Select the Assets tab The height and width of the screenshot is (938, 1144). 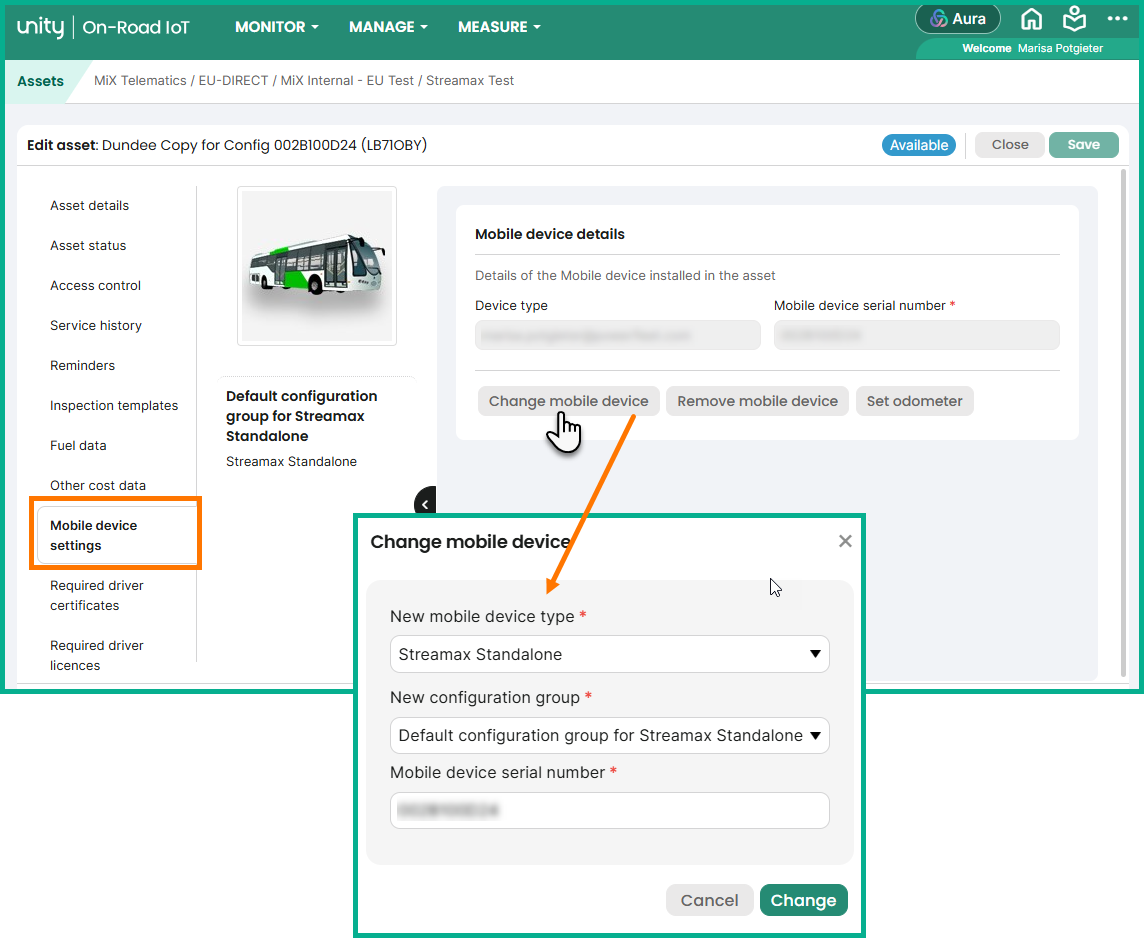coord(41,81)
